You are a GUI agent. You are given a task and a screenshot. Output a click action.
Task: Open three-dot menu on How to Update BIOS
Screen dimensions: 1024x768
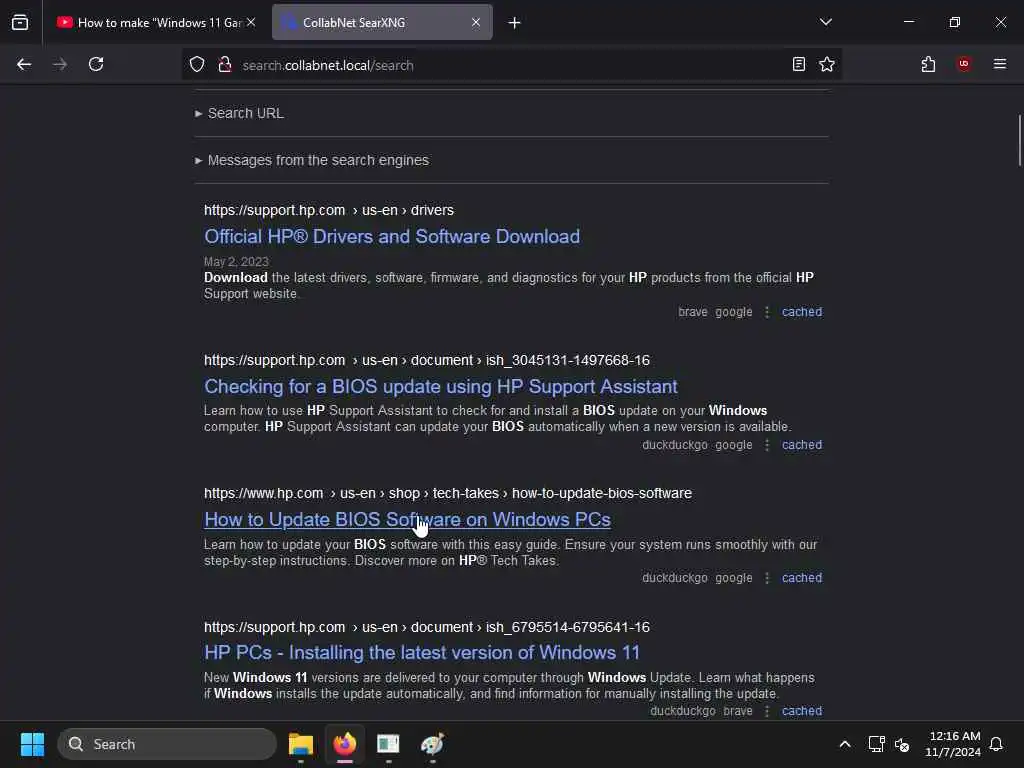click(x=767, y=579)
